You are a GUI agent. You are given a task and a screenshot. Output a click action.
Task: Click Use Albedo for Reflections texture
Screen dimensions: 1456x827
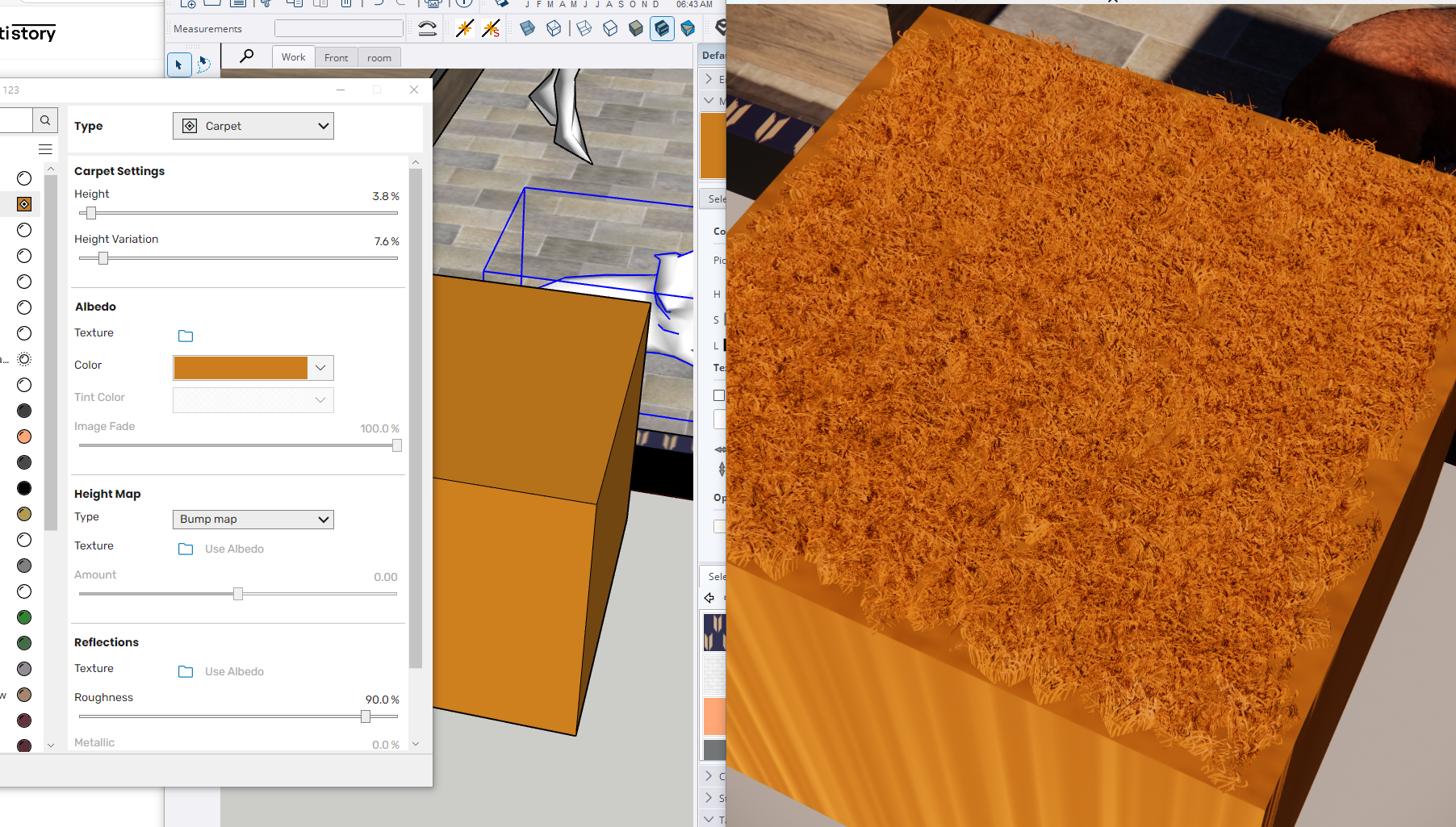pos(234,671)
